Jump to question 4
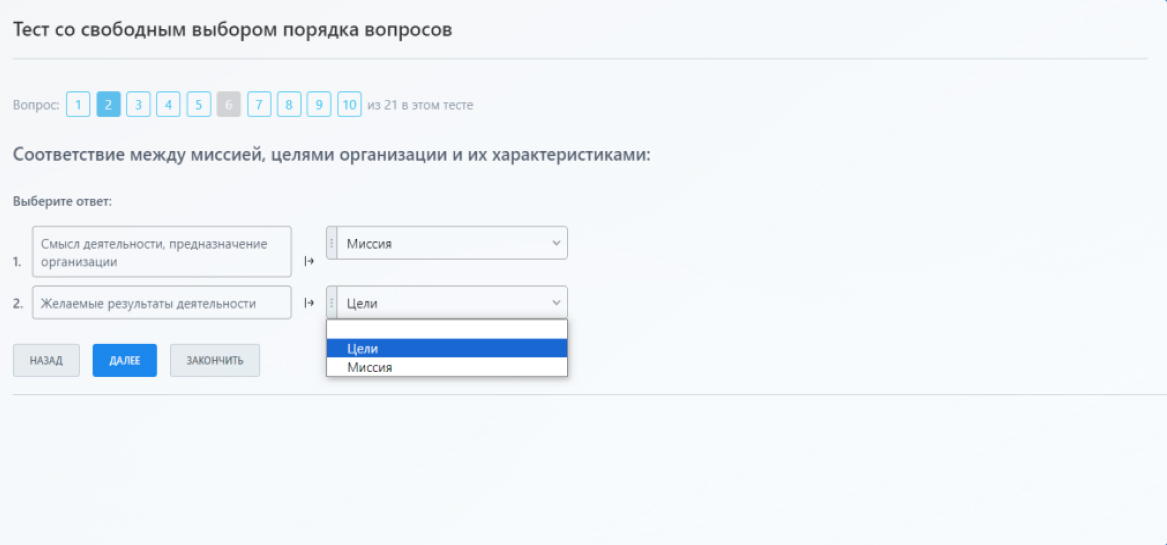1167x545 pixels. (x=169, y=104)
